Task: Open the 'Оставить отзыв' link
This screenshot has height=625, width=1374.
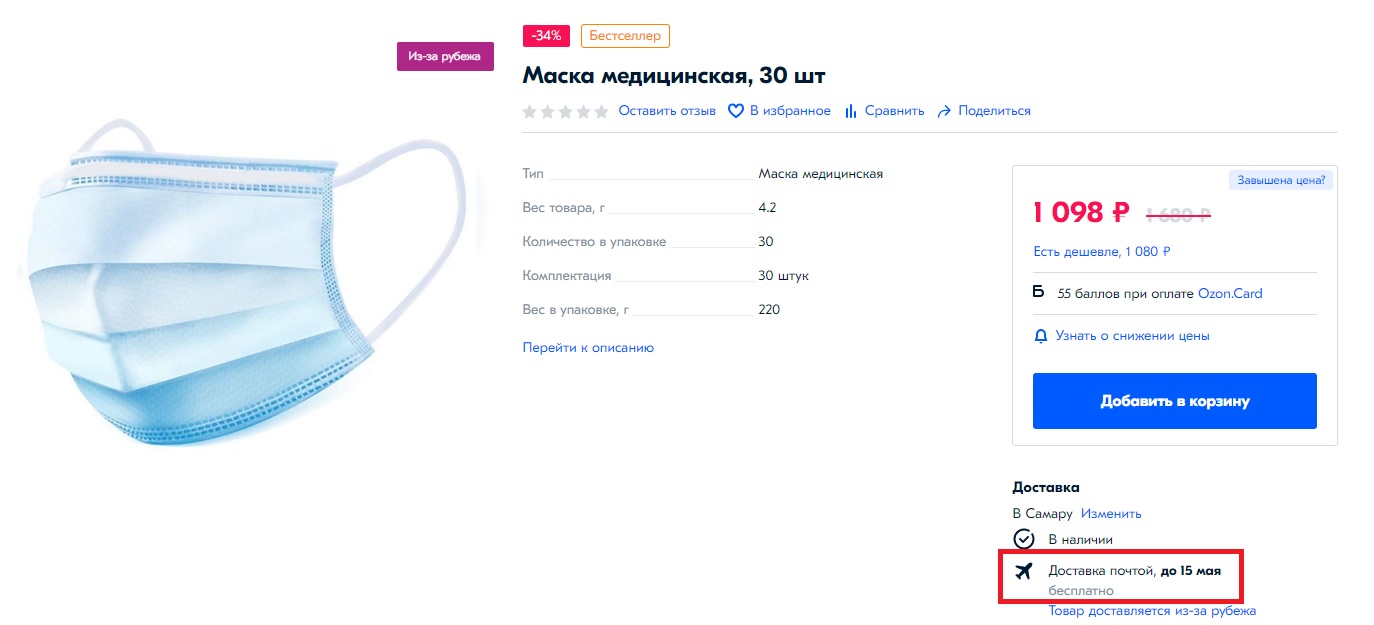Action: pyautogui.click(x=667, y=111)
